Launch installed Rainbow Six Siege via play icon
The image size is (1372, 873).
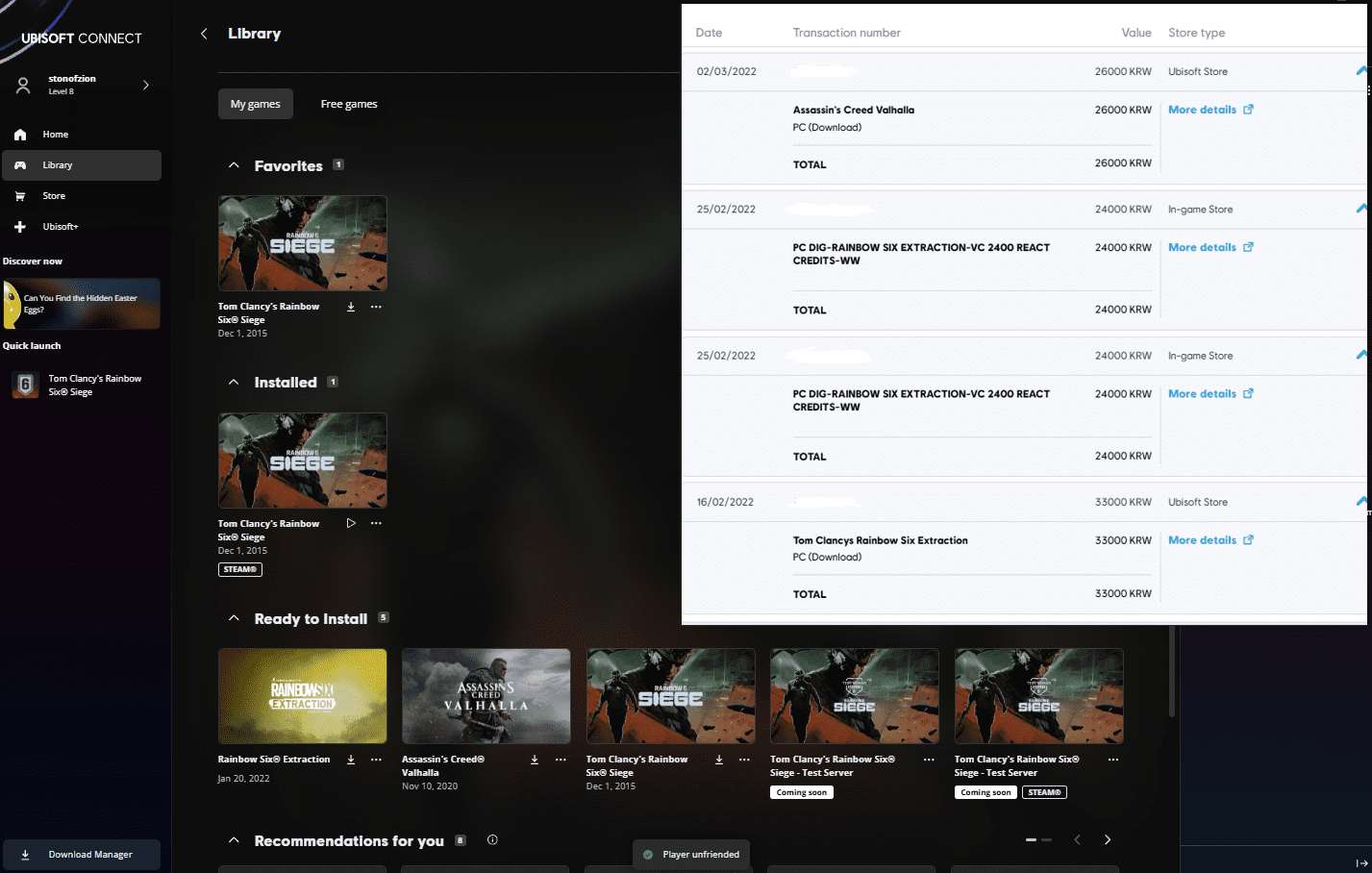click(350, 522)
